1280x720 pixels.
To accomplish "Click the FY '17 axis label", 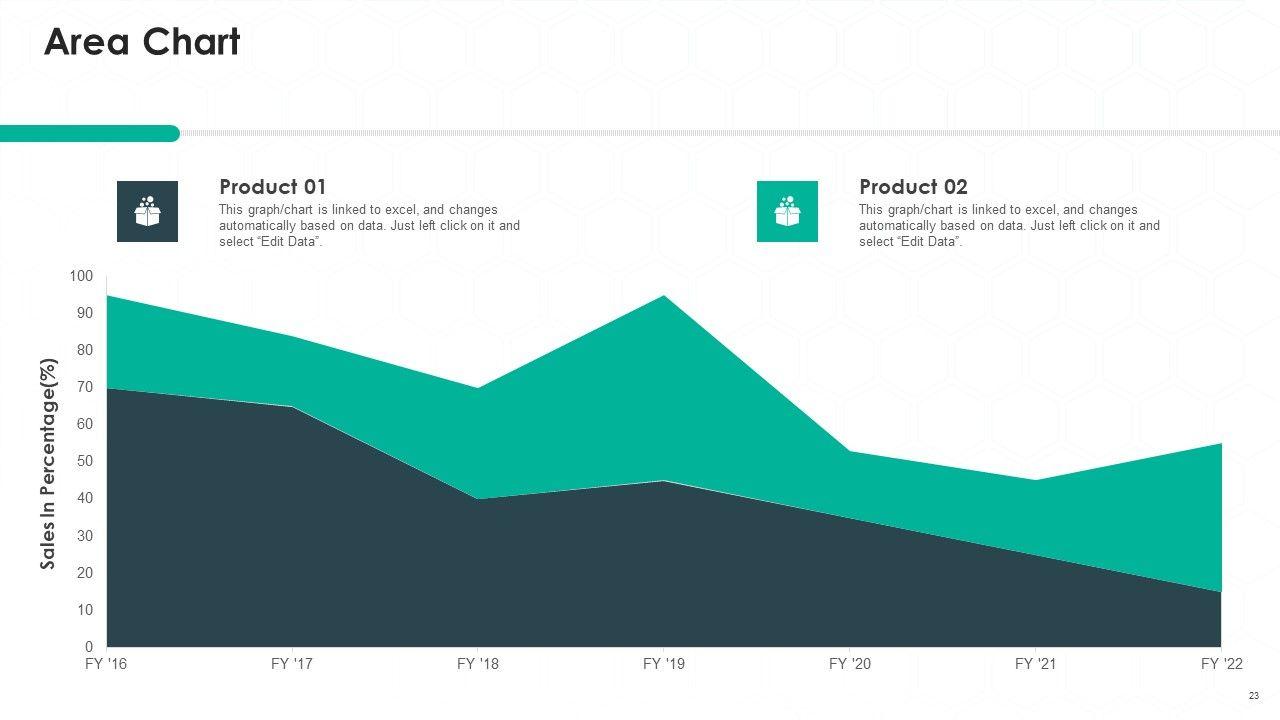I will (x=292, y=664).
